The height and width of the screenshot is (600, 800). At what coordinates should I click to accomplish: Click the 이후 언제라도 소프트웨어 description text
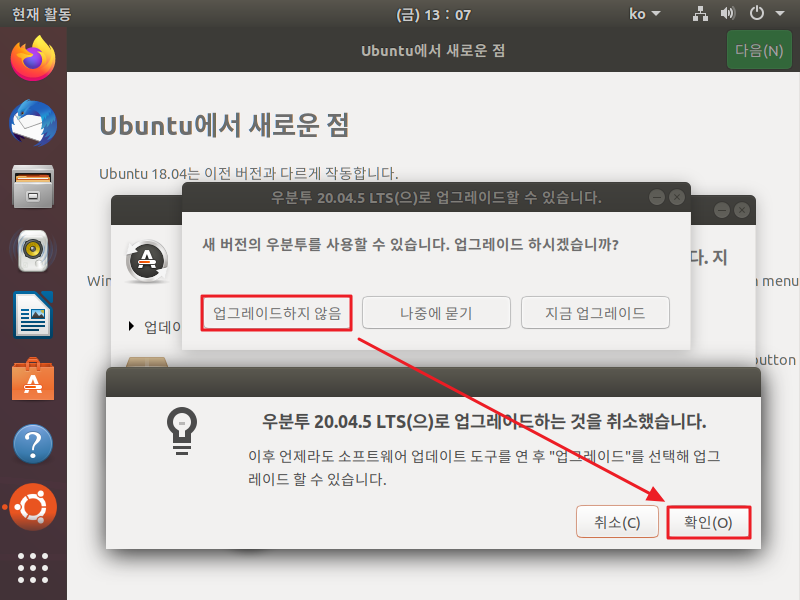pyautogui.click(x=484, y=467)
